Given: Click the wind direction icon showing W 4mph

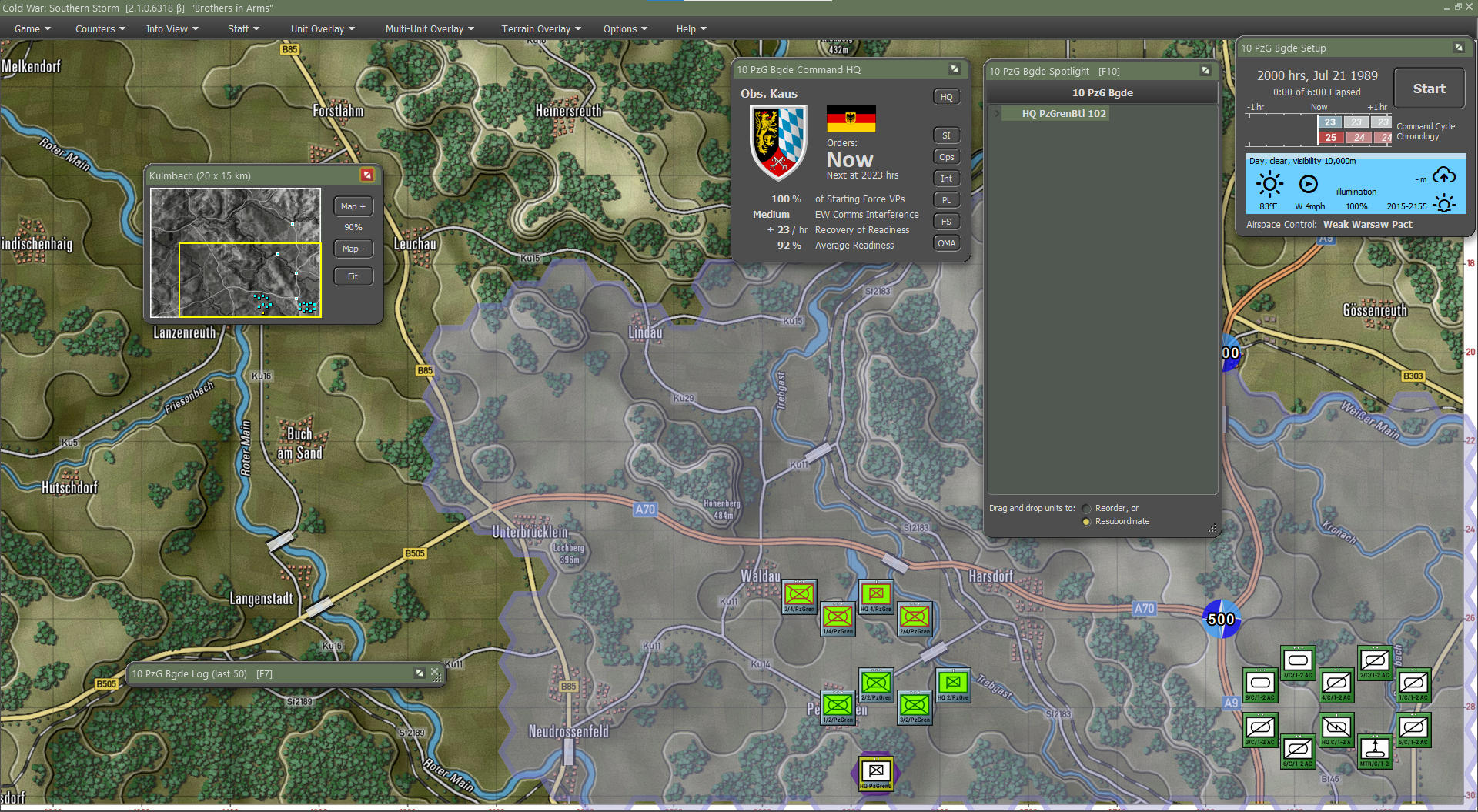Looking at the screenshot, I should tap(1309, 185).
